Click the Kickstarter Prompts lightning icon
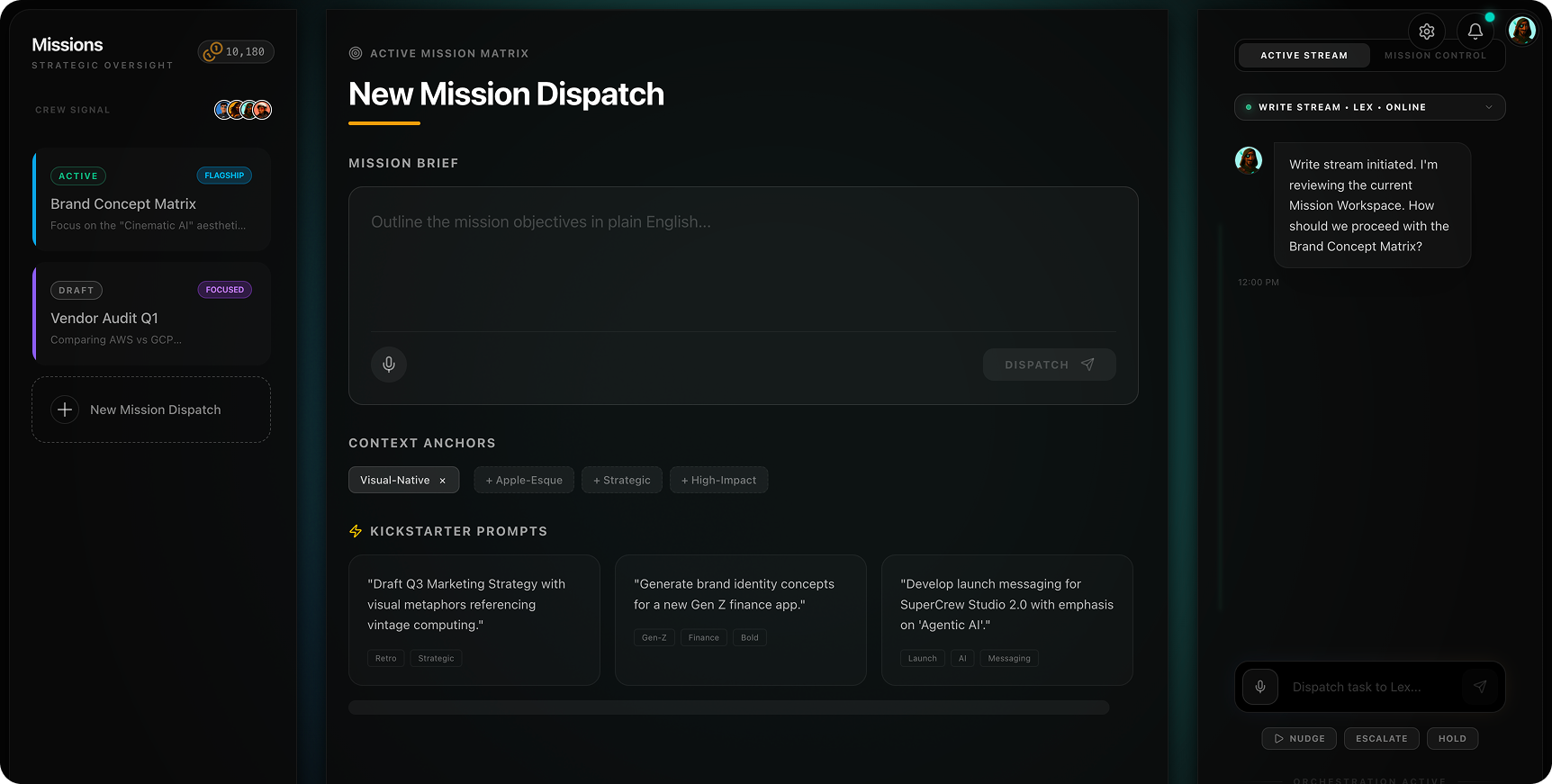Image resolution: width=1552 pixels, height=784 pixels. coord(356,531)
